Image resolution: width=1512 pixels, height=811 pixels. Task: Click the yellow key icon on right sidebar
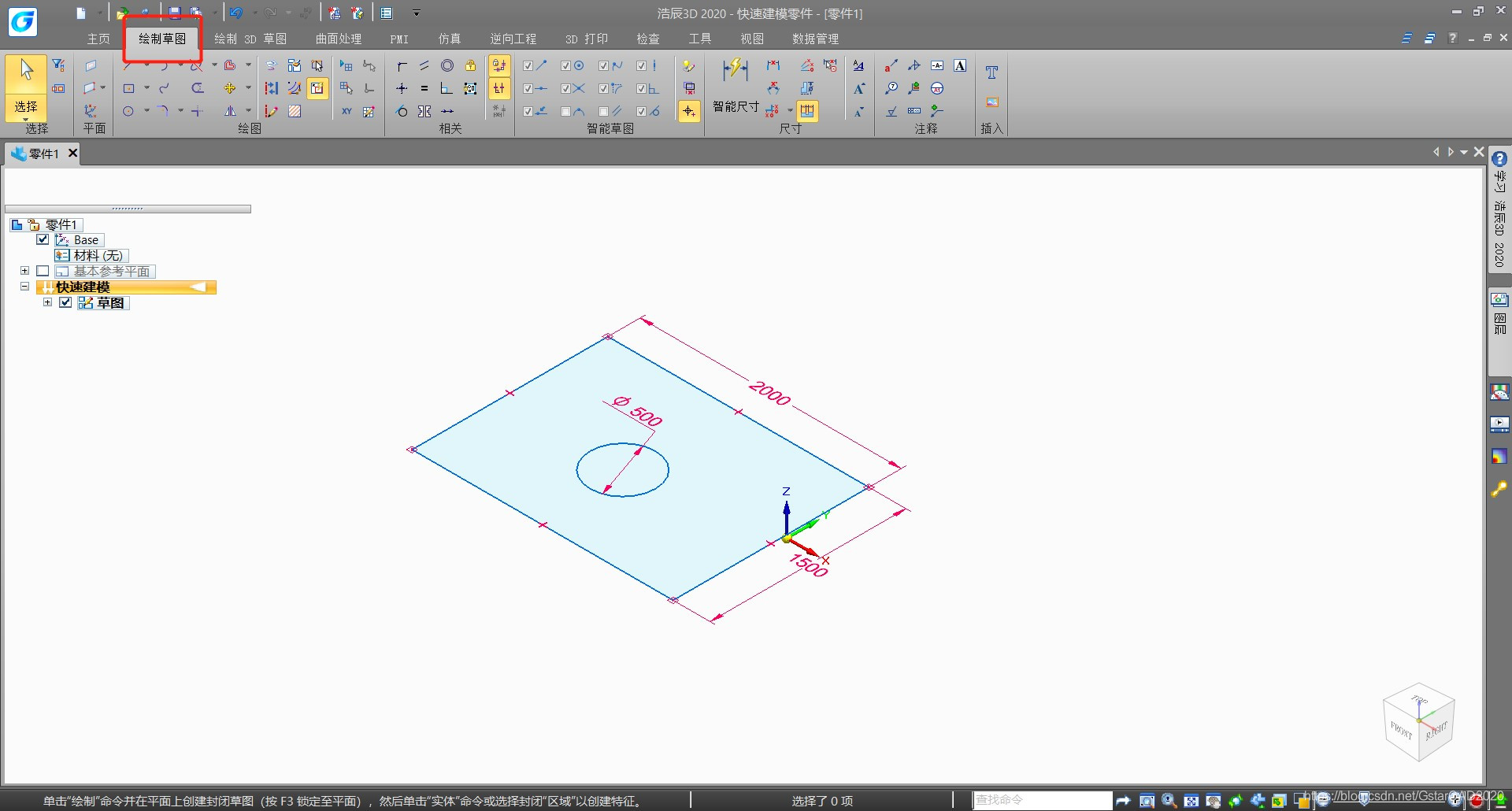coord(1499,489)
